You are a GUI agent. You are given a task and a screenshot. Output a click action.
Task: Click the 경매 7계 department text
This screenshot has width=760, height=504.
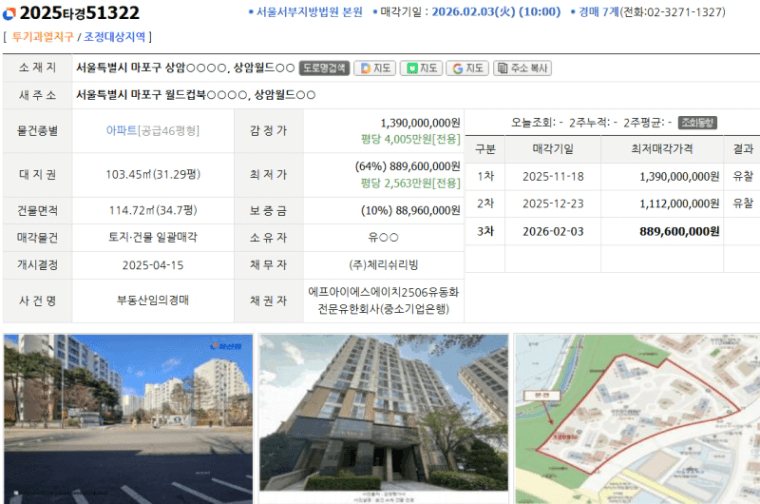click(x=599, y=12)
